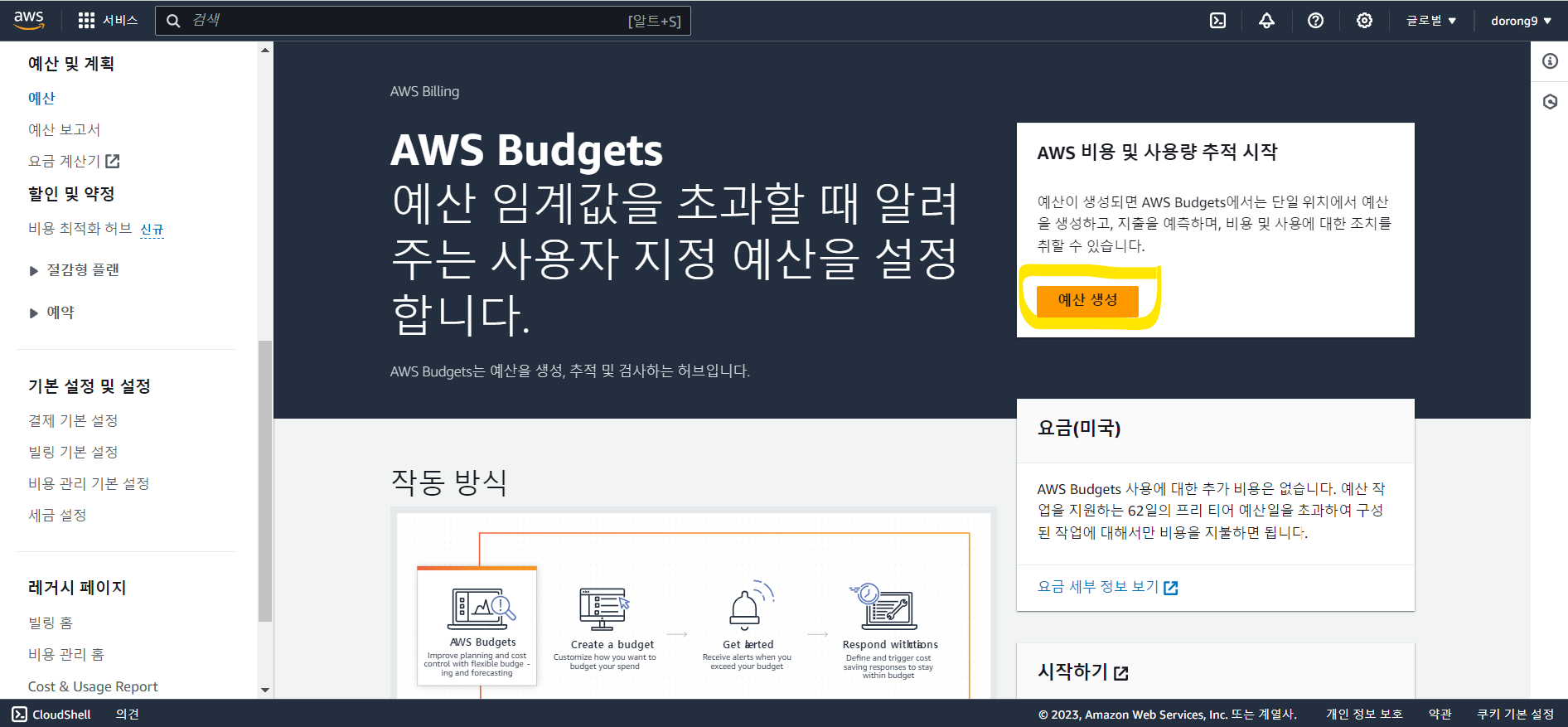This screenshot has width=1568, height=727.
Task: Open 약관 footer link
Action: (x=1440, y=715)
